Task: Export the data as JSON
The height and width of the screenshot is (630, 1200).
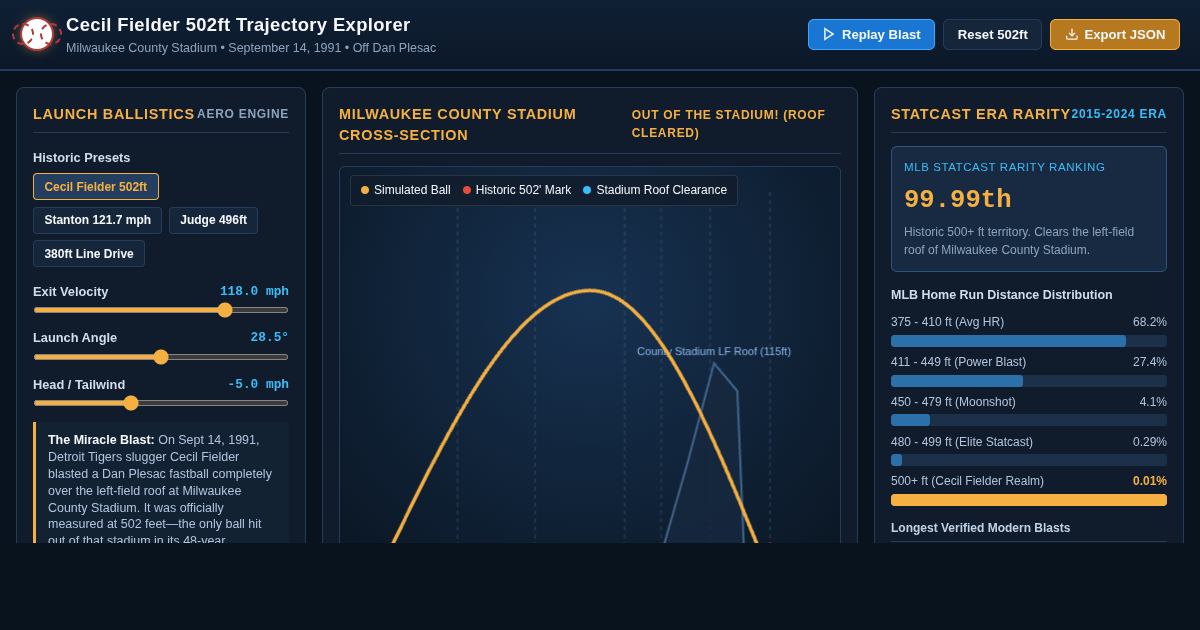Action: 1115,34
